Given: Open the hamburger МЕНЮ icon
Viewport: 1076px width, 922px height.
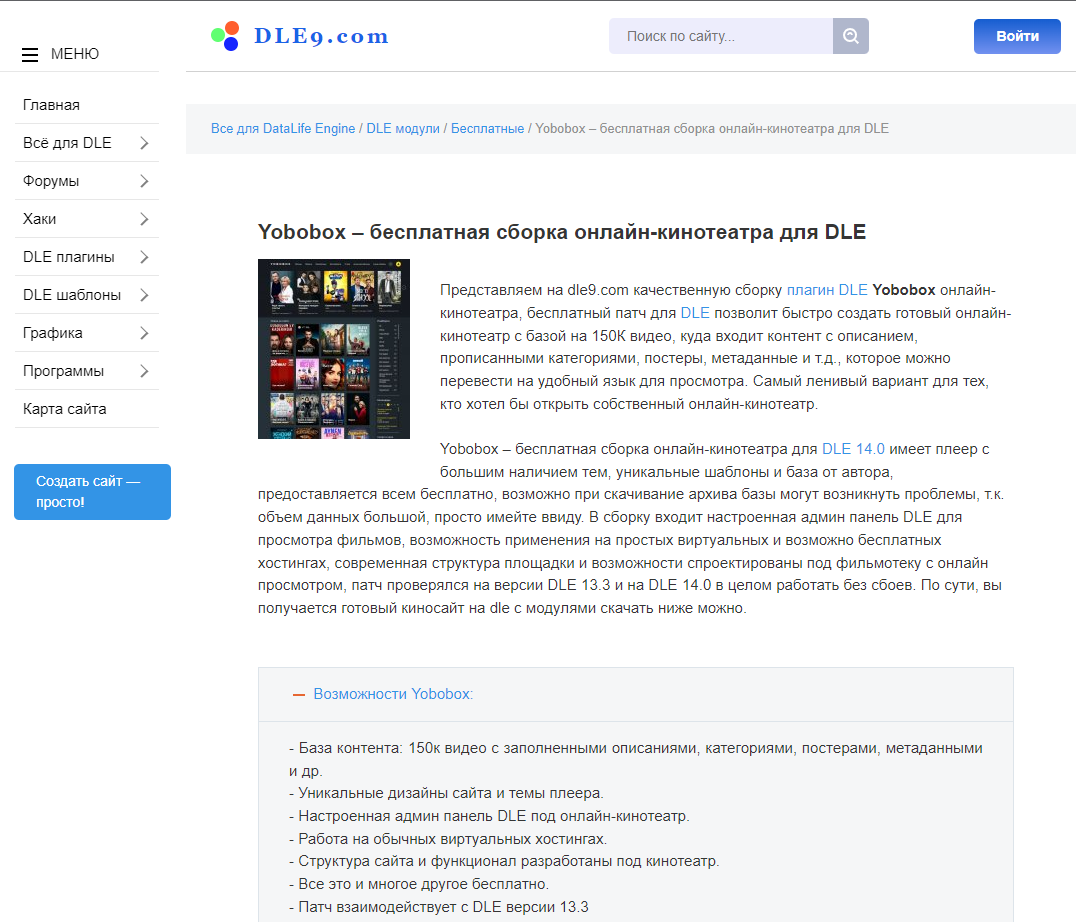Looking at the screenshot, I should pos(30,55).
